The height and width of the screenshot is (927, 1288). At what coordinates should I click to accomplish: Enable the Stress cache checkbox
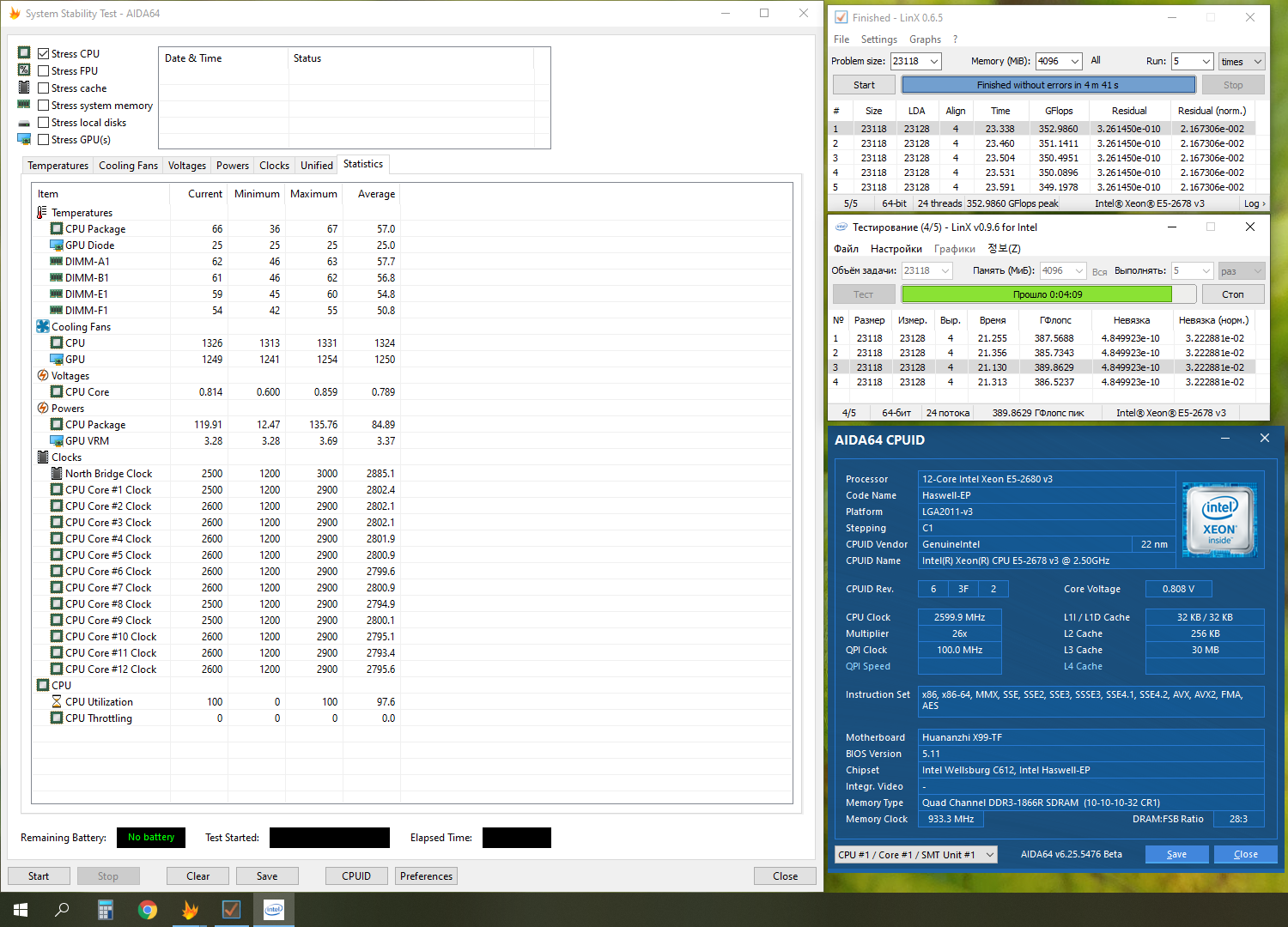[x=43, y=88]
